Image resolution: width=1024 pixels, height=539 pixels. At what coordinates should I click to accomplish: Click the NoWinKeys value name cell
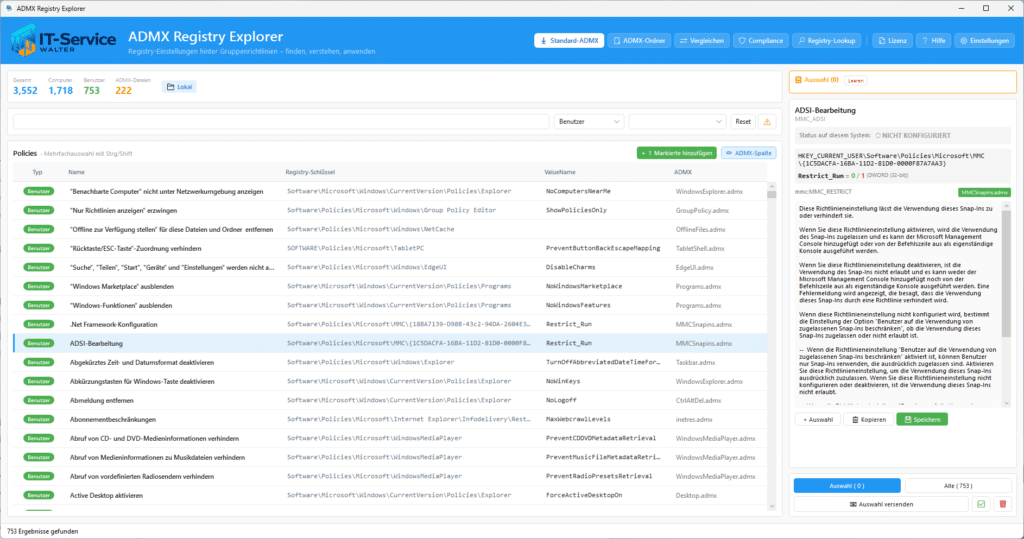point(562,381)
